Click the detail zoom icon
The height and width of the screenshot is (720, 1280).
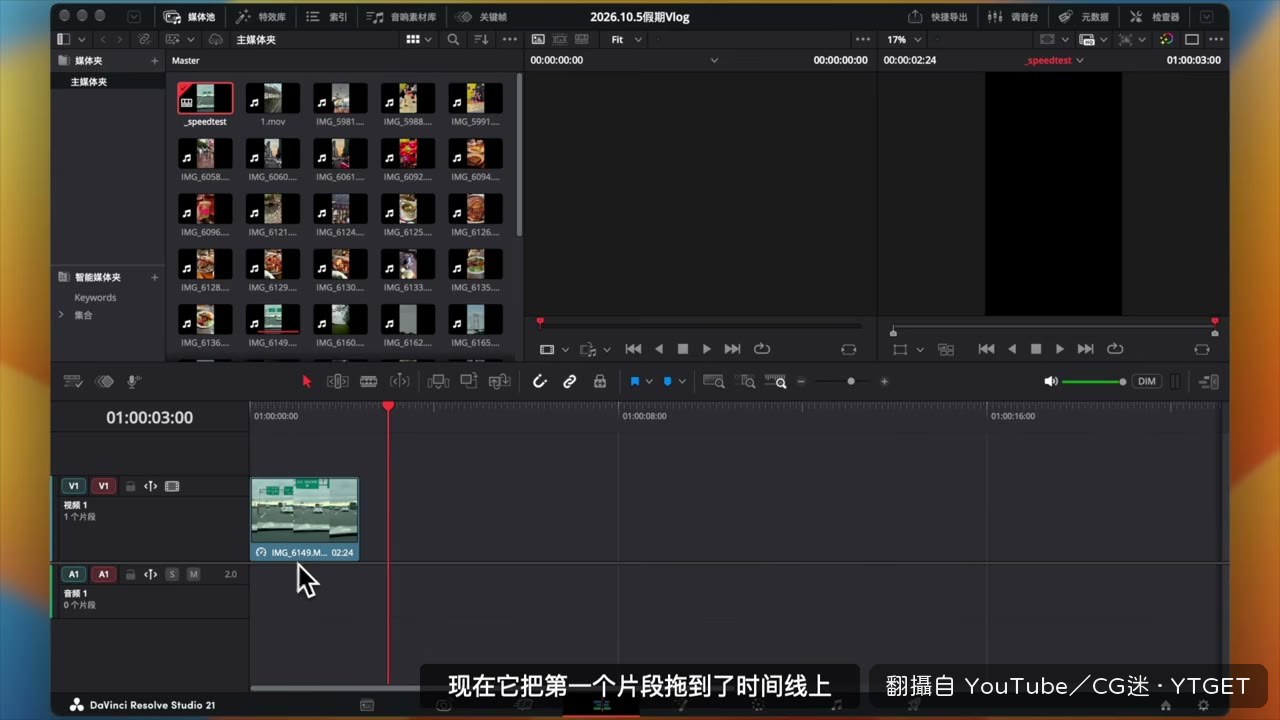745,381
